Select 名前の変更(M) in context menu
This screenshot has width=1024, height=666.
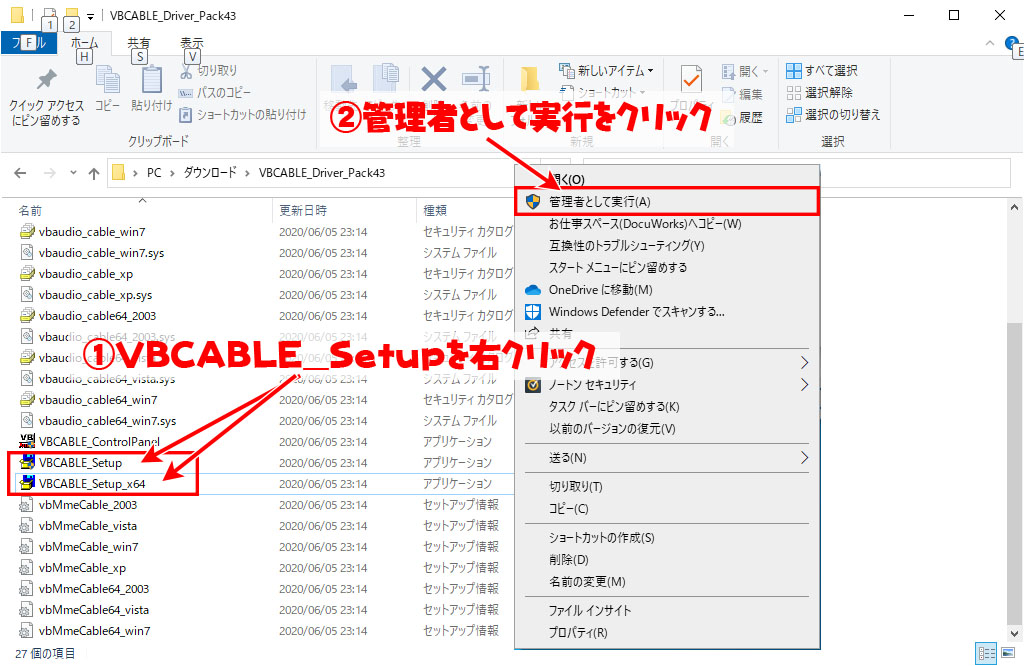tap(667, 582)
